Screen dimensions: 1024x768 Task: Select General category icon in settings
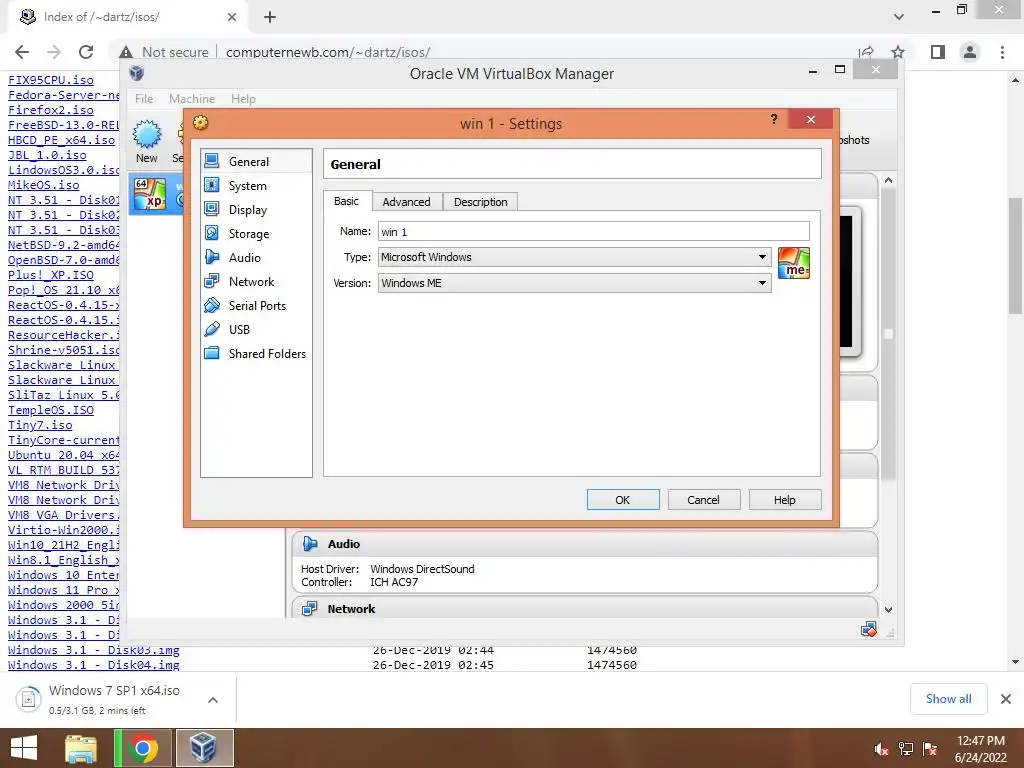[x=212, y=161]
